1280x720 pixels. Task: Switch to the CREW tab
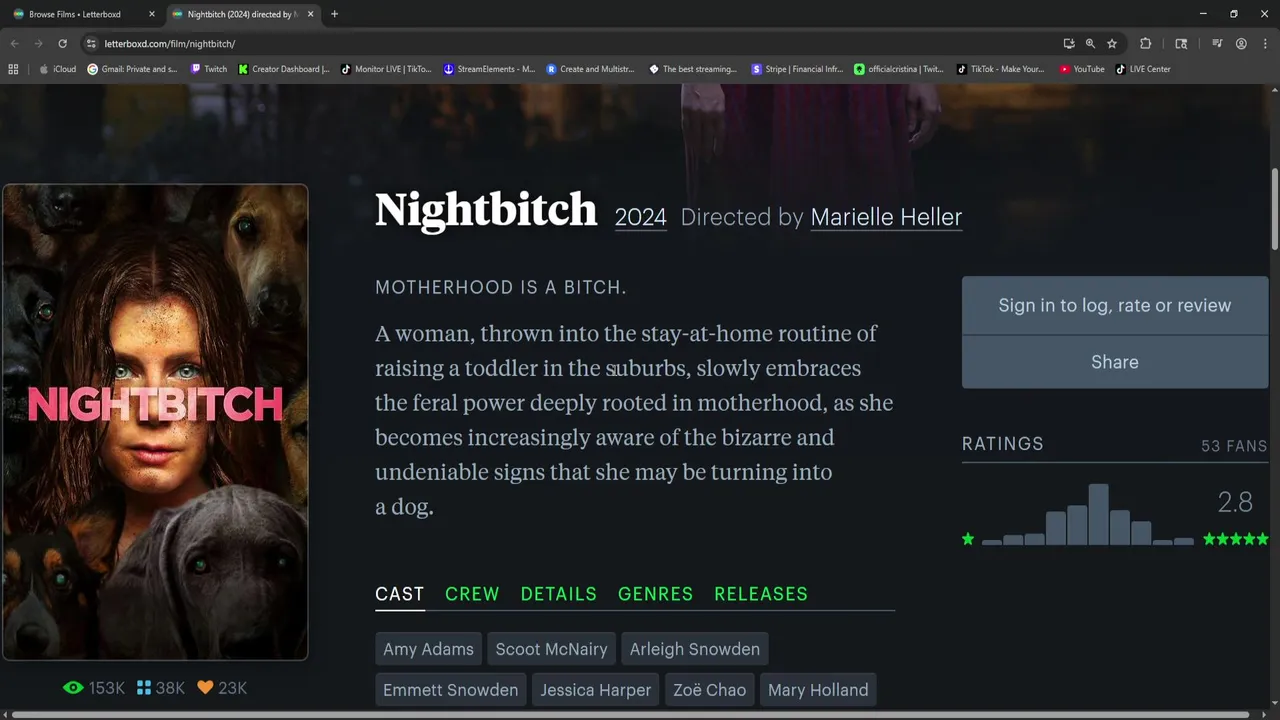(472, 594)
